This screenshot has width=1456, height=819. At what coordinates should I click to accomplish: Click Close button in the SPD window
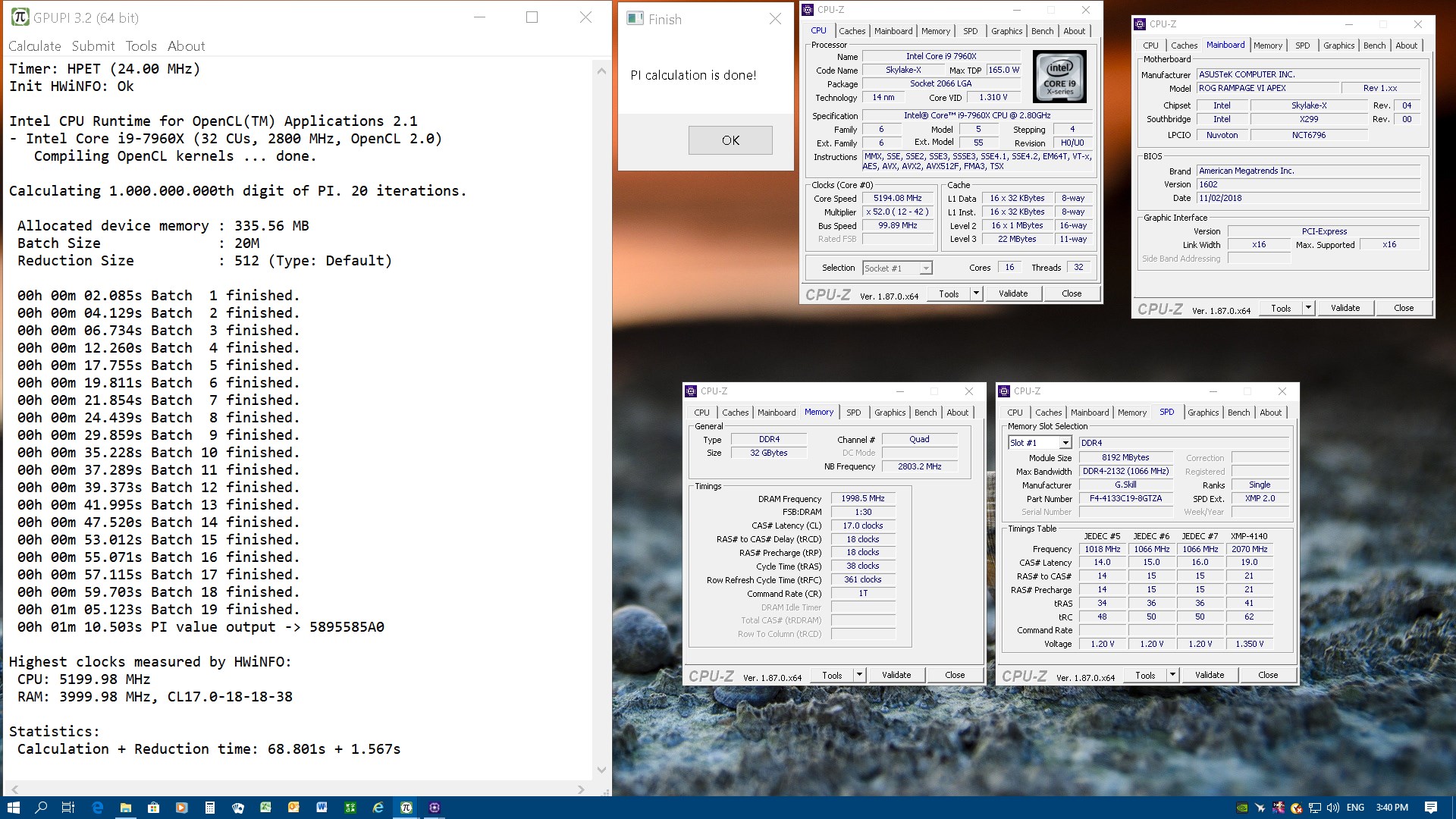coord(1268,675)
